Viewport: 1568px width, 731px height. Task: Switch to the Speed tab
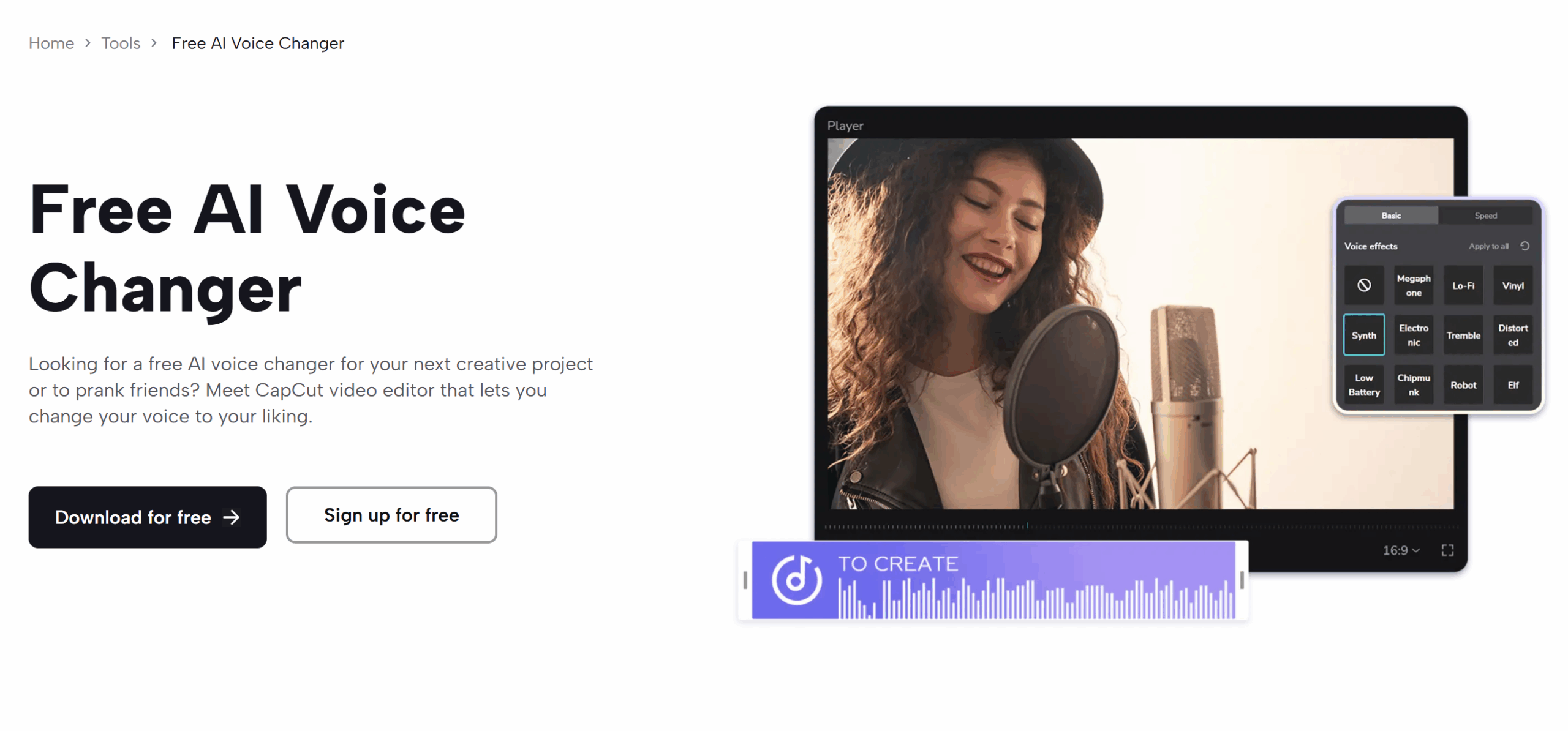click(1485, 216)
